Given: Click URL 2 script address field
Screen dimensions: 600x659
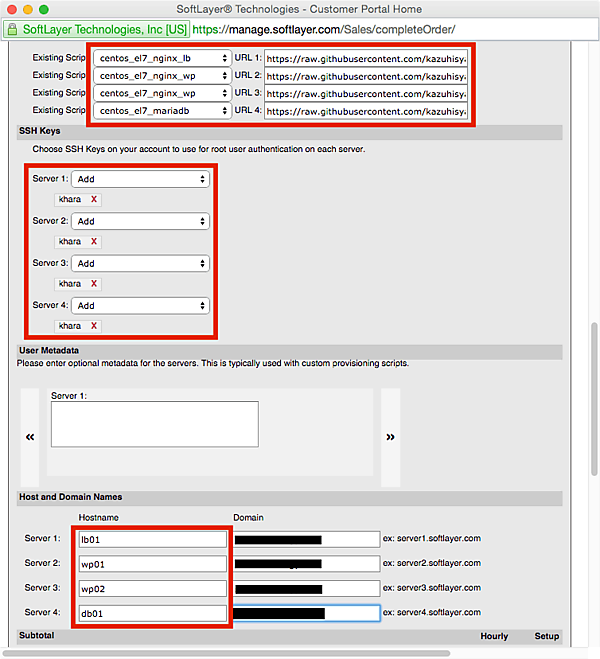Looking at the screenshot, I should [x=366, y=76].
